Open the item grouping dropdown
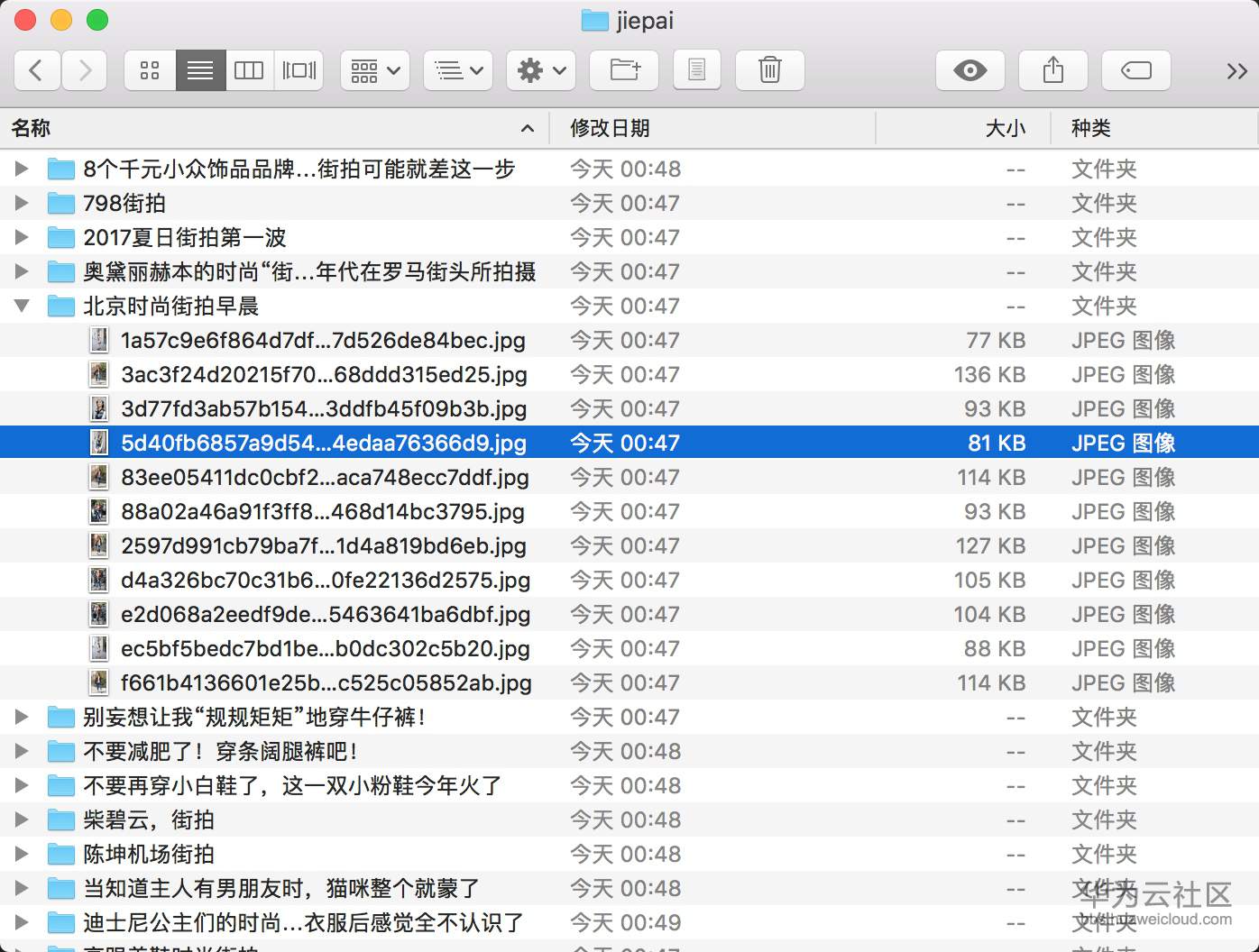The image size is (1259, 952). 375,70
